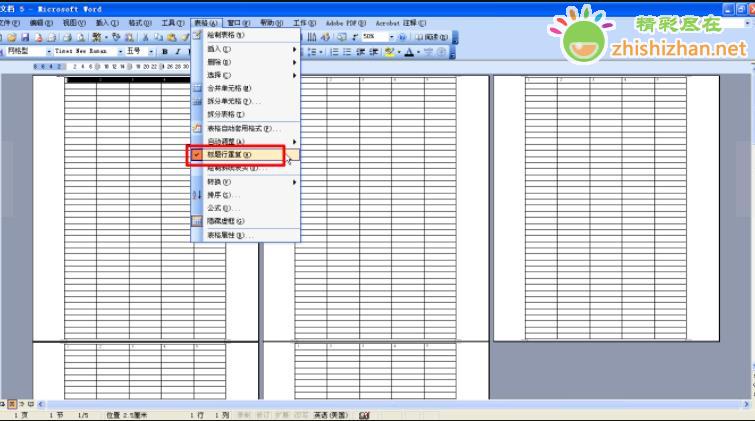Open the 窗口 (Window) menu

(x=238, y=23)
